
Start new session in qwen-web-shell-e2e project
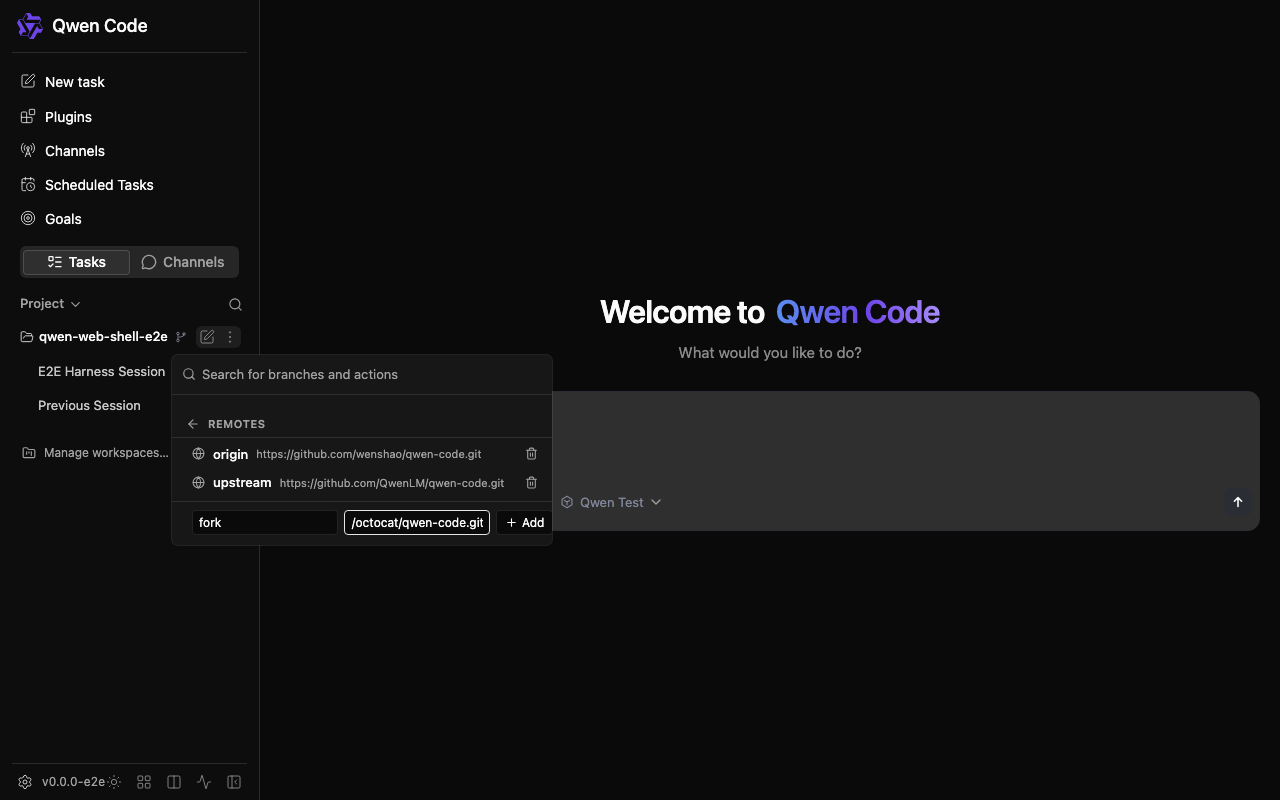[x=207, y=337]
